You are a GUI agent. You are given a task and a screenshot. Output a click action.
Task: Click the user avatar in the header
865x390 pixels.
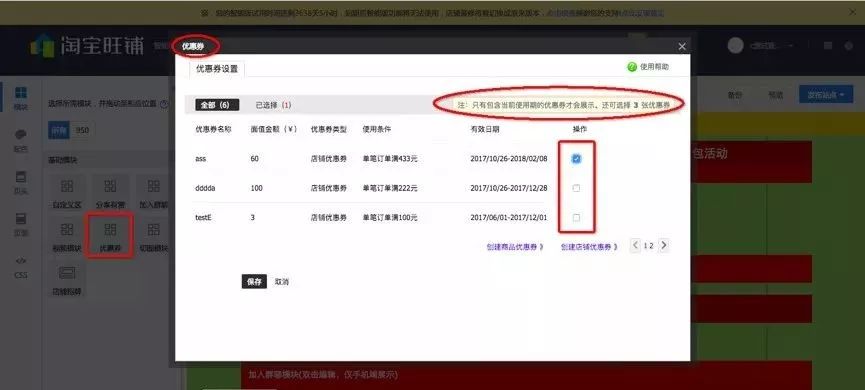(735, 46)
